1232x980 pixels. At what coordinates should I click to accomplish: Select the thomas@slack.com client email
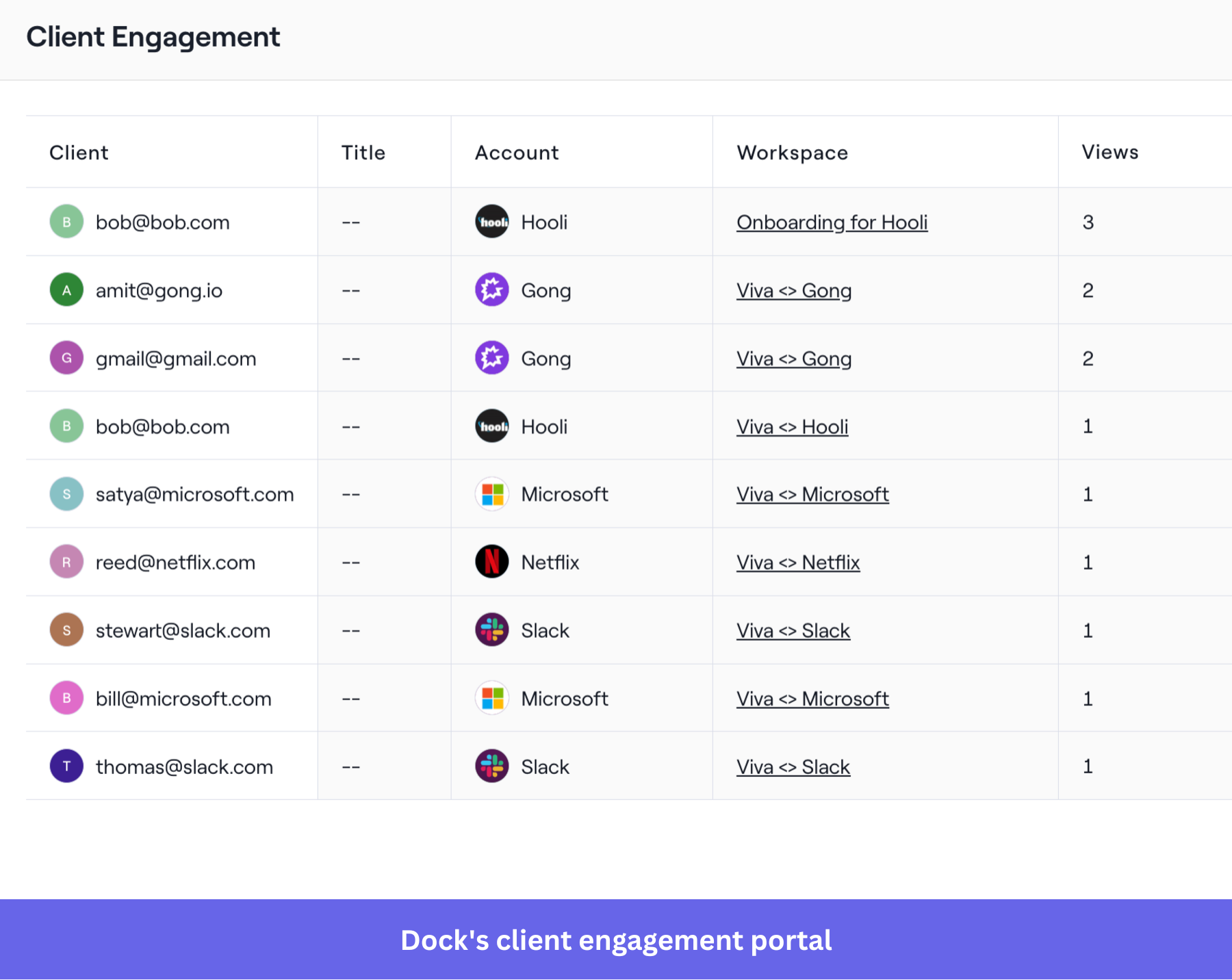tap(184, 766)
